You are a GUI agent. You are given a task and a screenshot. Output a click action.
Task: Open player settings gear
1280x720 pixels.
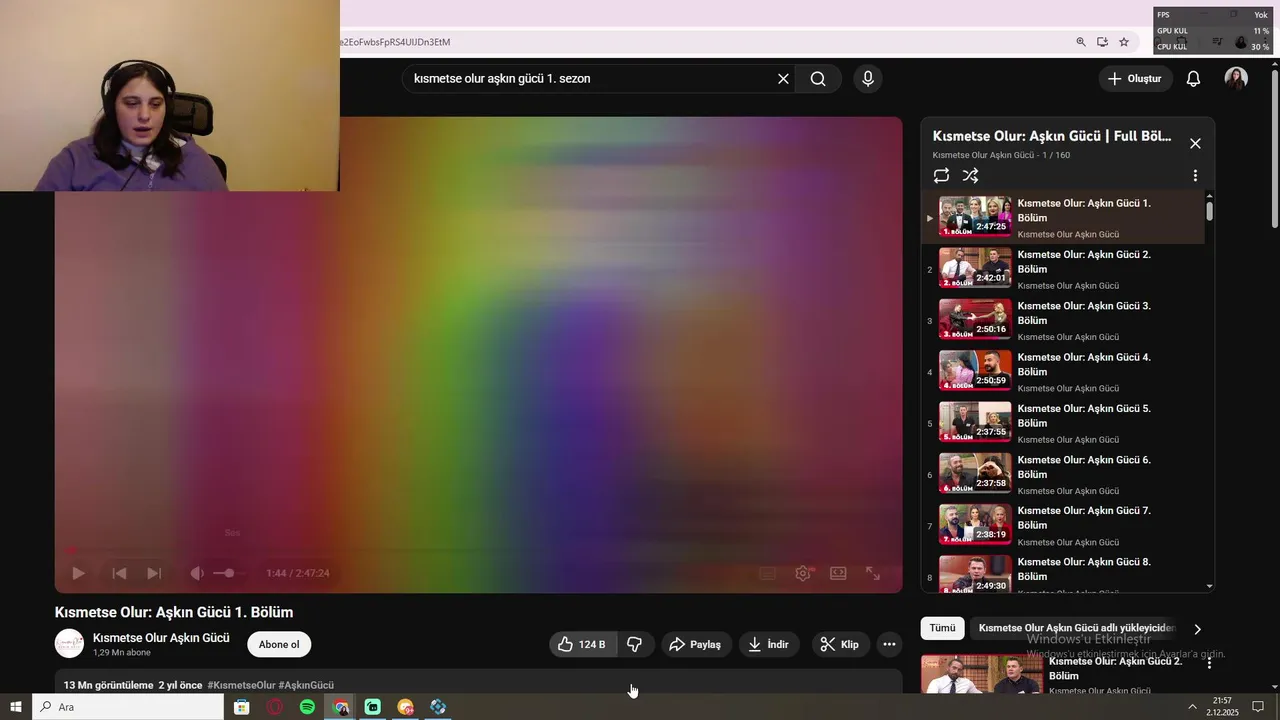pyautogui.click(x=803, y=573)
